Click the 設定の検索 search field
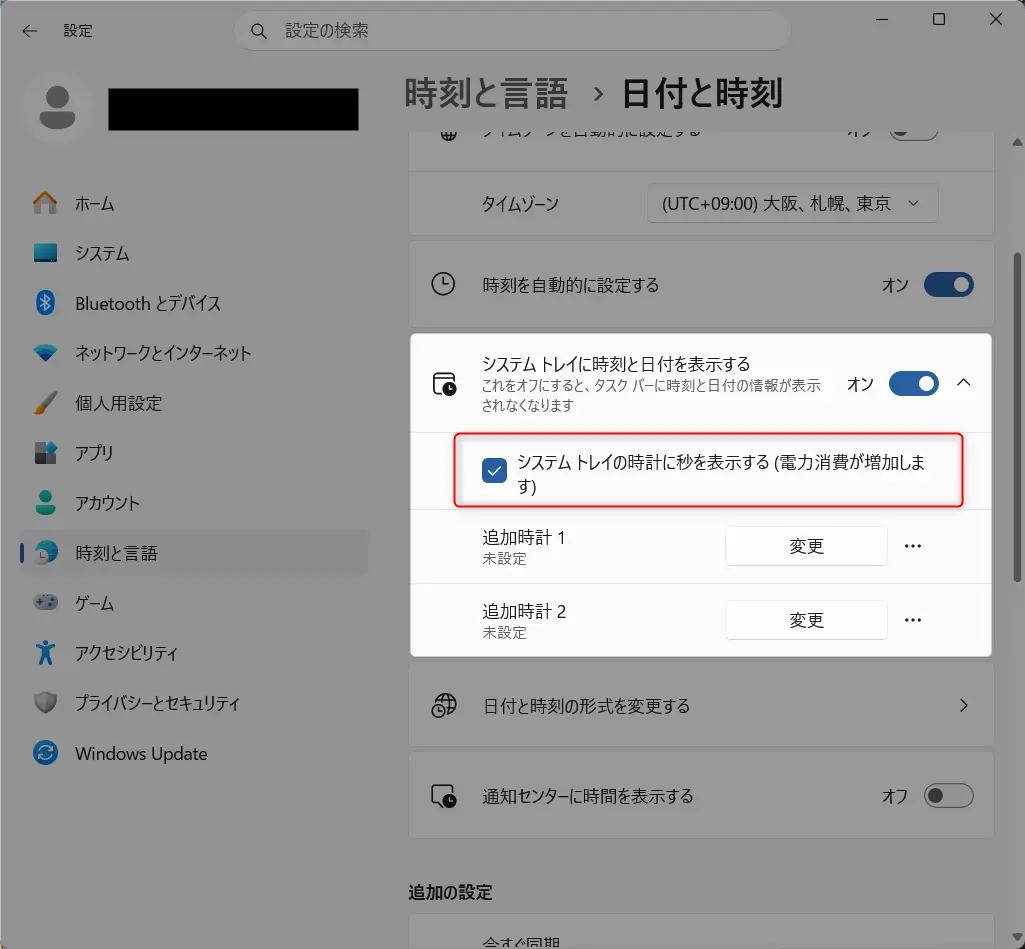 tap(512, 30)
